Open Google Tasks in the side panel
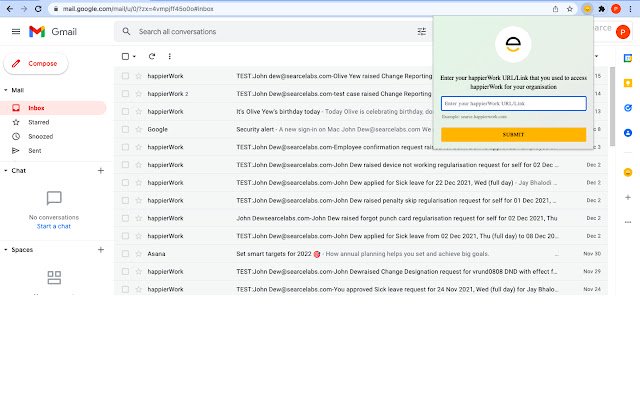This screenshot has width=640, height=400. click(628, 108)
